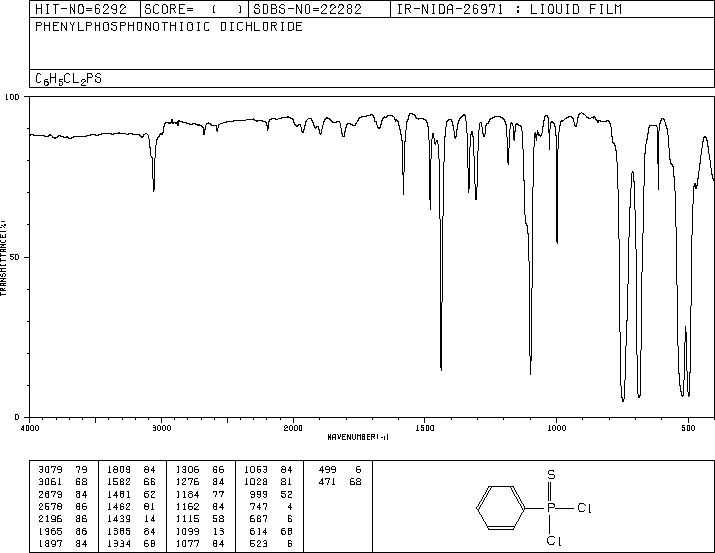Select the 1115 peak entry in table
This screenshot has height=553, width=715.
[188, 519]
